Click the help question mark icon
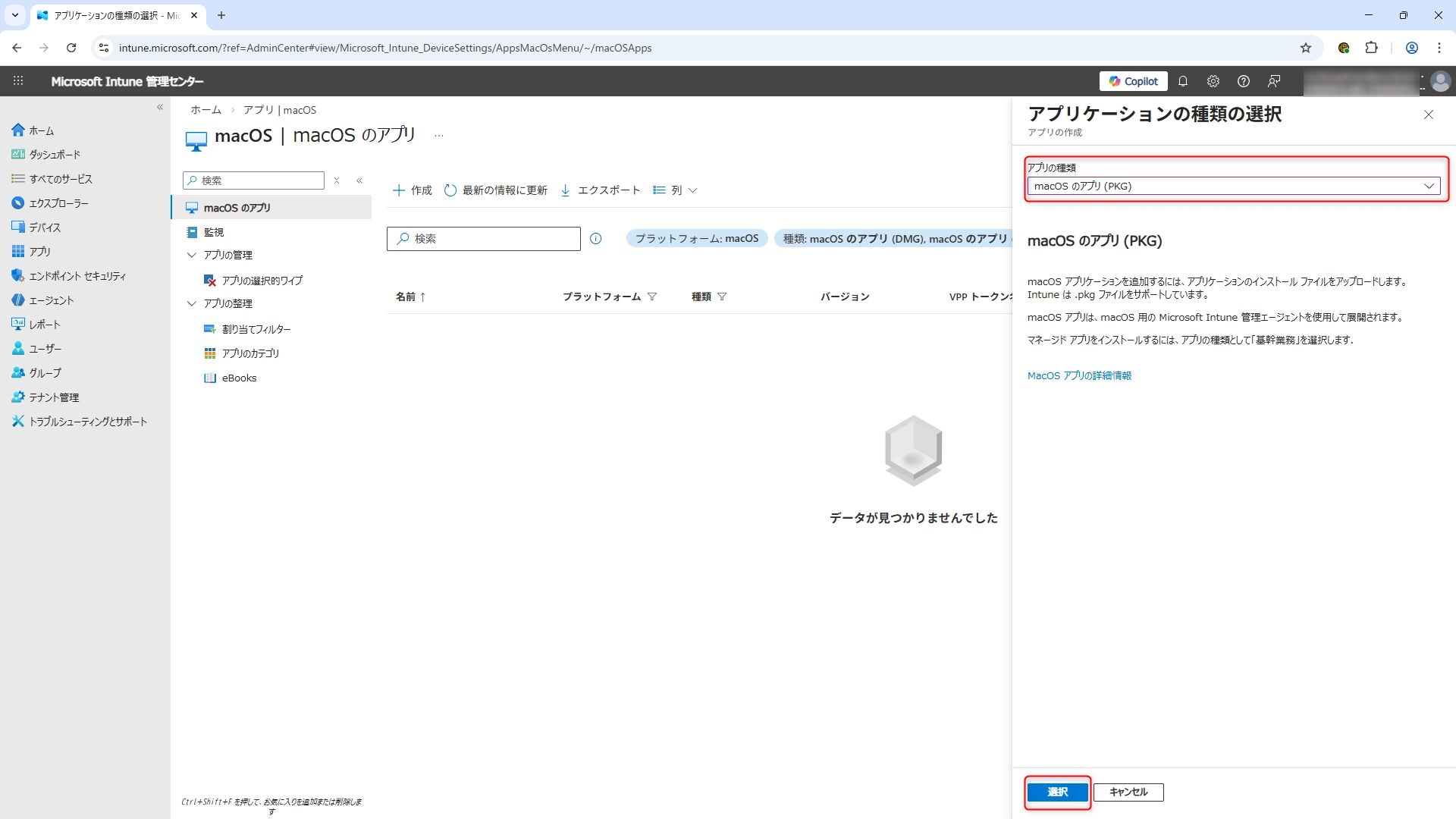The height and width of the screenshot is (819, 1456). (1243, 81)
